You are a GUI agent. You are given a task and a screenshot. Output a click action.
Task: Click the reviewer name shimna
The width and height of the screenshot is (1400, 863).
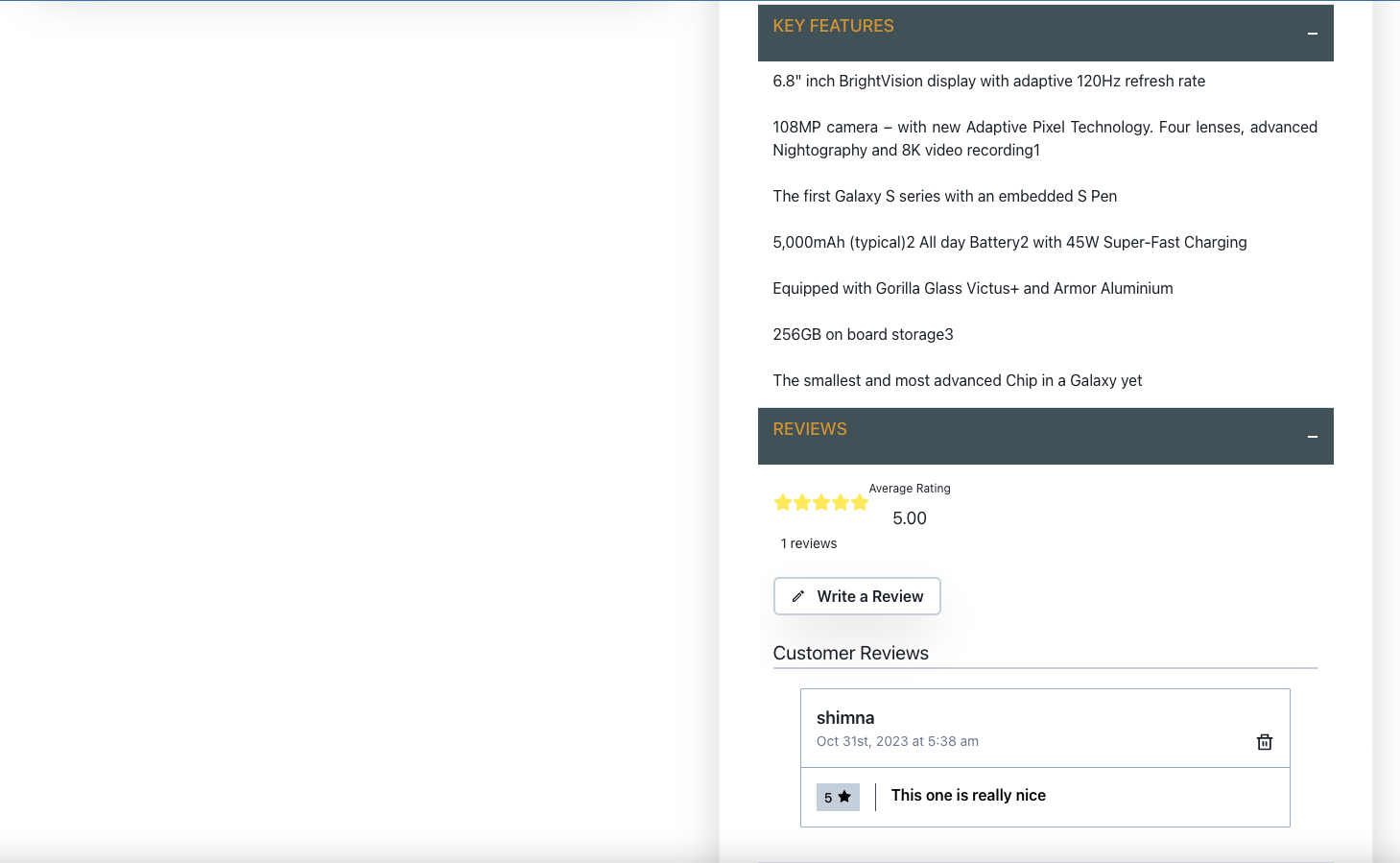(x=844, y=717)
